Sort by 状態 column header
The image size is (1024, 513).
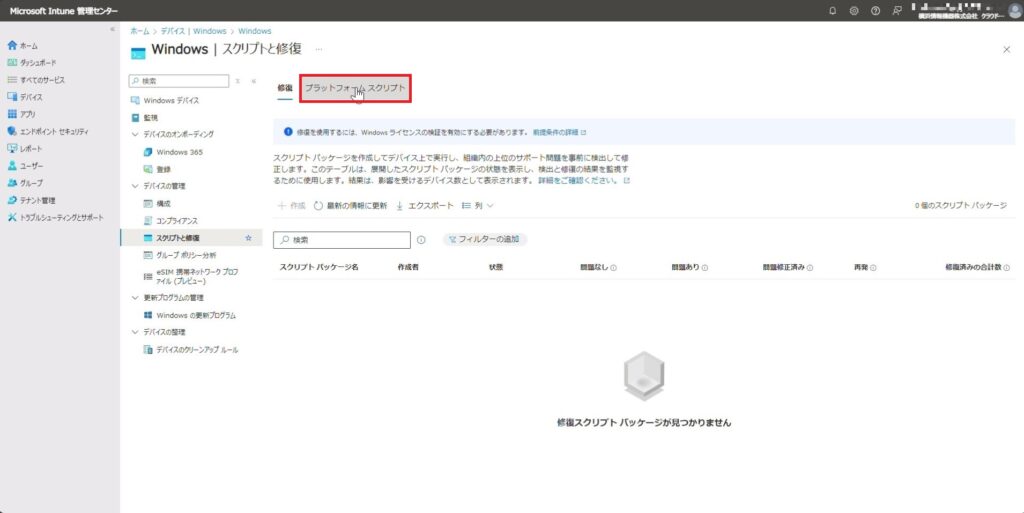(496, 268)
